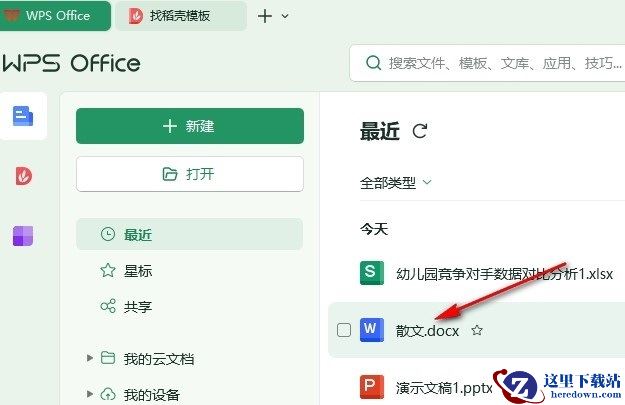Open the 我的云文档 folder

[159, 359]
